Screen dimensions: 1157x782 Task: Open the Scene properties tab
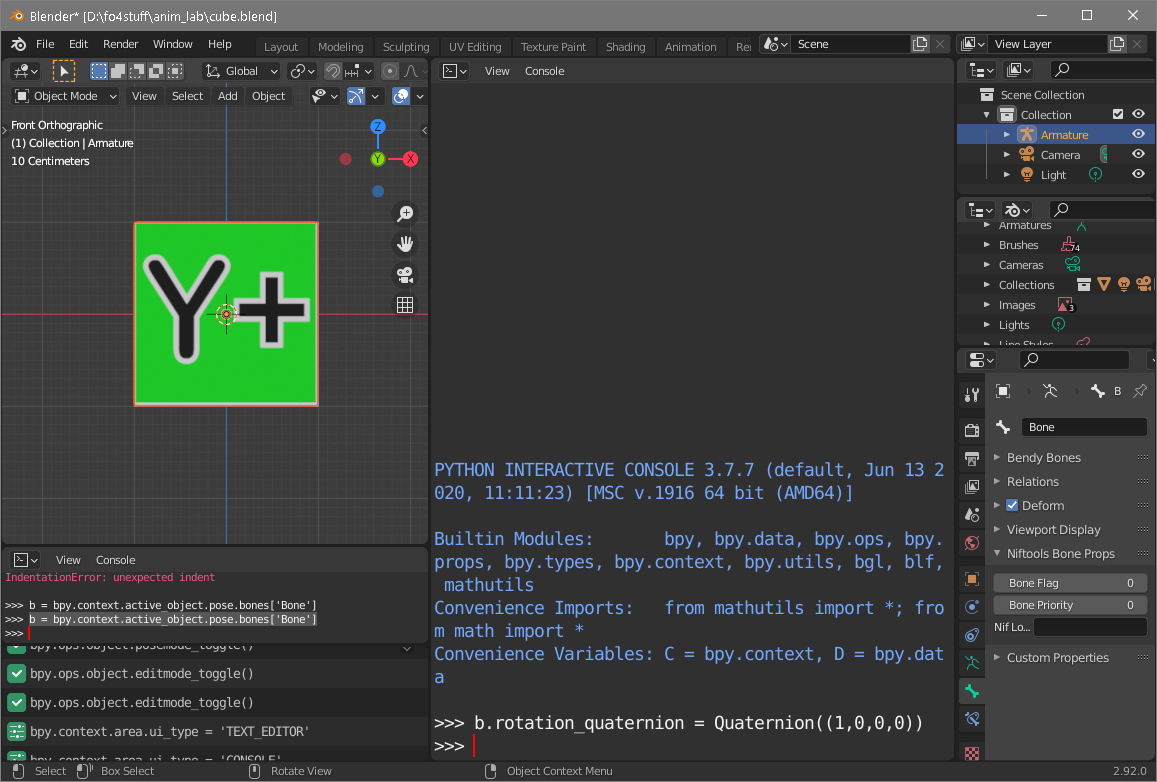click(x=972, y=515)
